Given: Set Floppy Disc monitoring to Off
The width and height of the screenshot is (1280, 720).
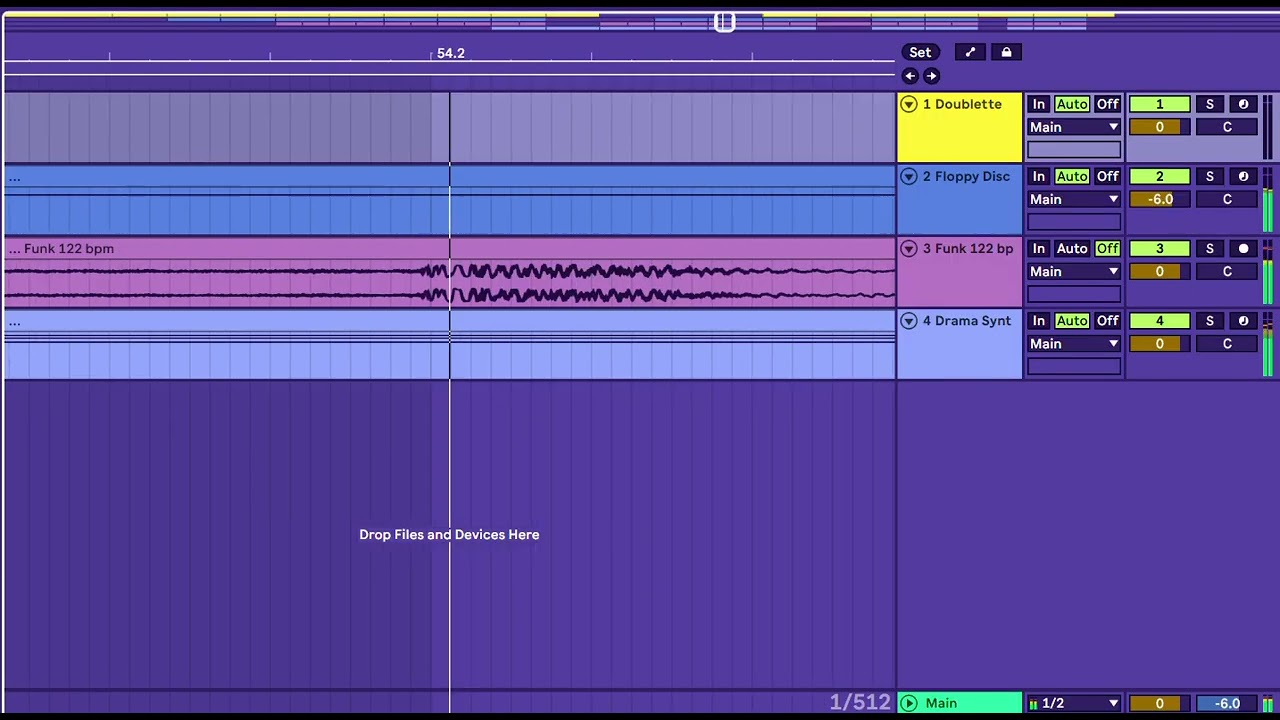Looking at the screenshot, I should (x=1107, y=176).
